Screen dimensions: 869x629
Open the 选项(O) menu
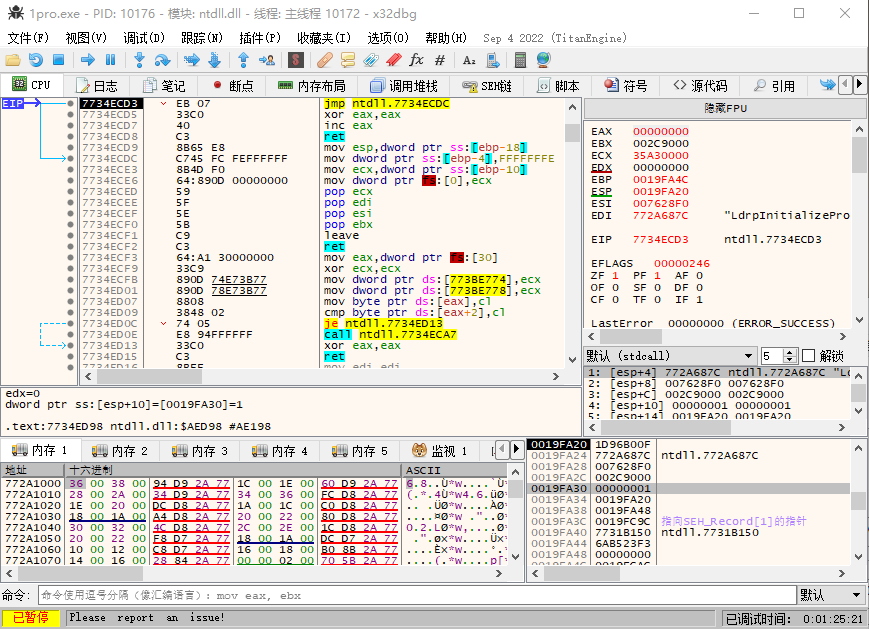coord(388,38)
